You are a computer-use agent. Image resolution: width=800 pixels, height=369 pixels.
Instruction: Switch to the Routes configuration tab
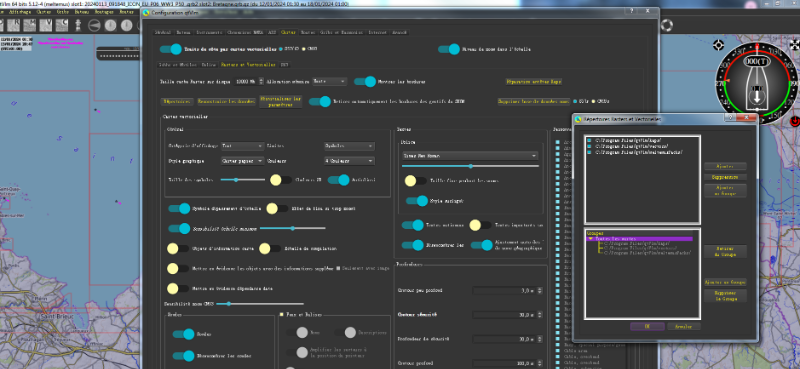pos(308,32)
